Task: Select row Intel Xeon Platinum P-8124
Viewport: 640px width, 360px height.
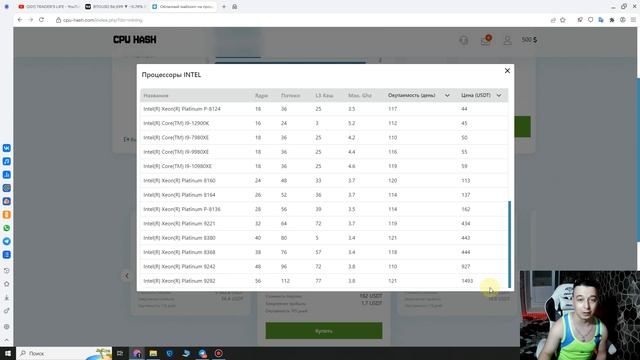Action: pos(324,109)
